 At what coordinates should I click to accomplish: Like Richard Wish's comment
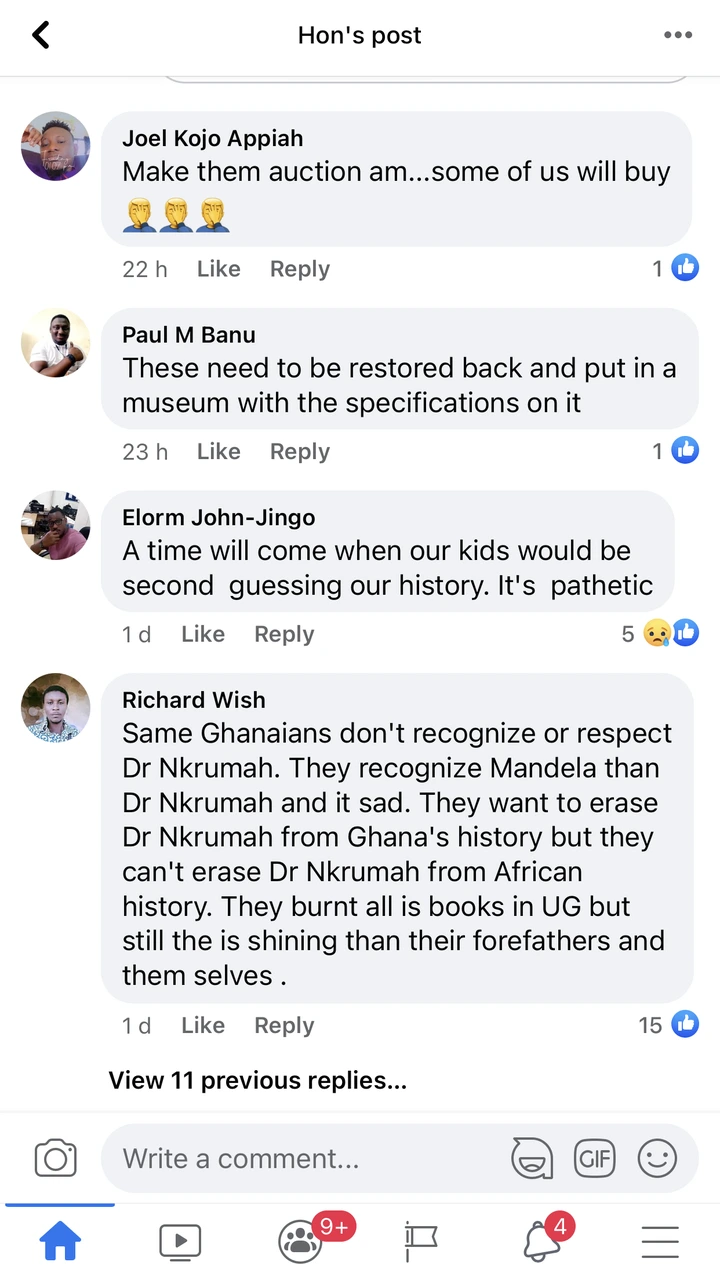point(202,1025)
